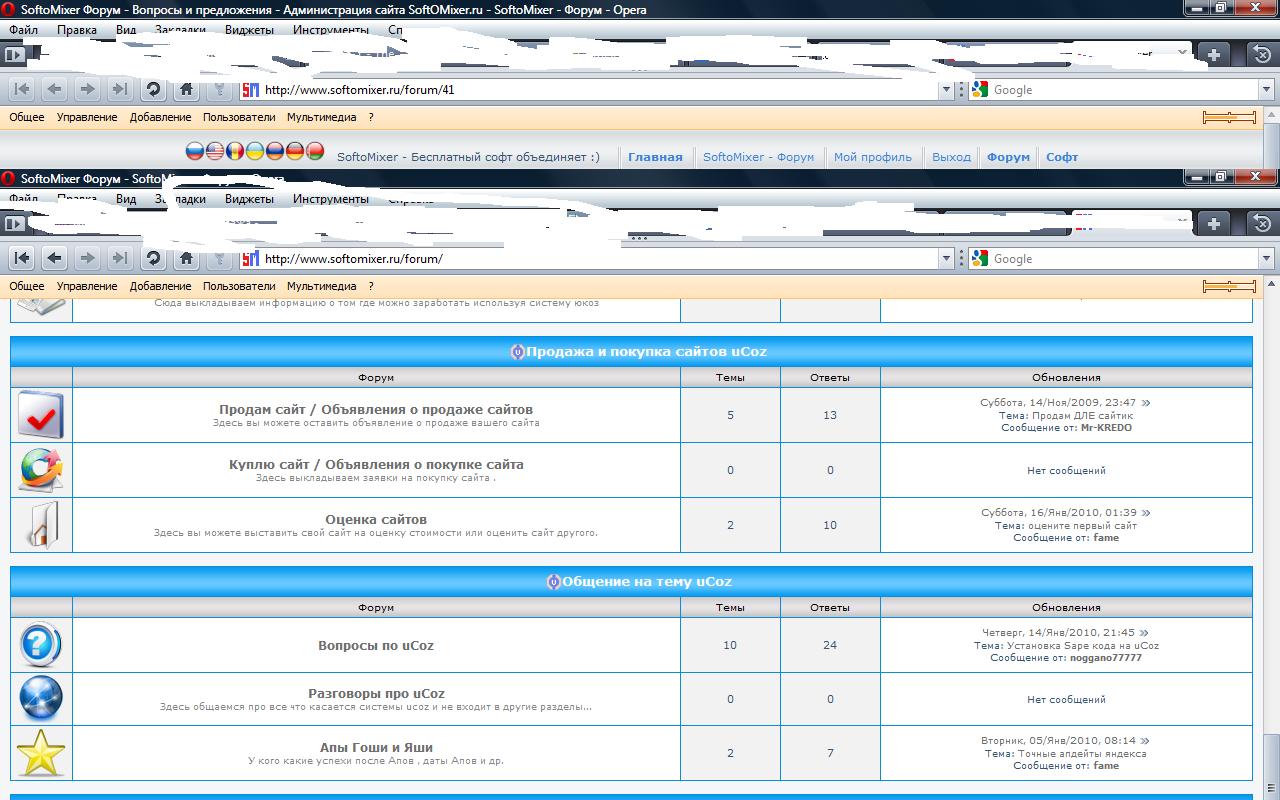Click Rewind in the forum index window

22,258
